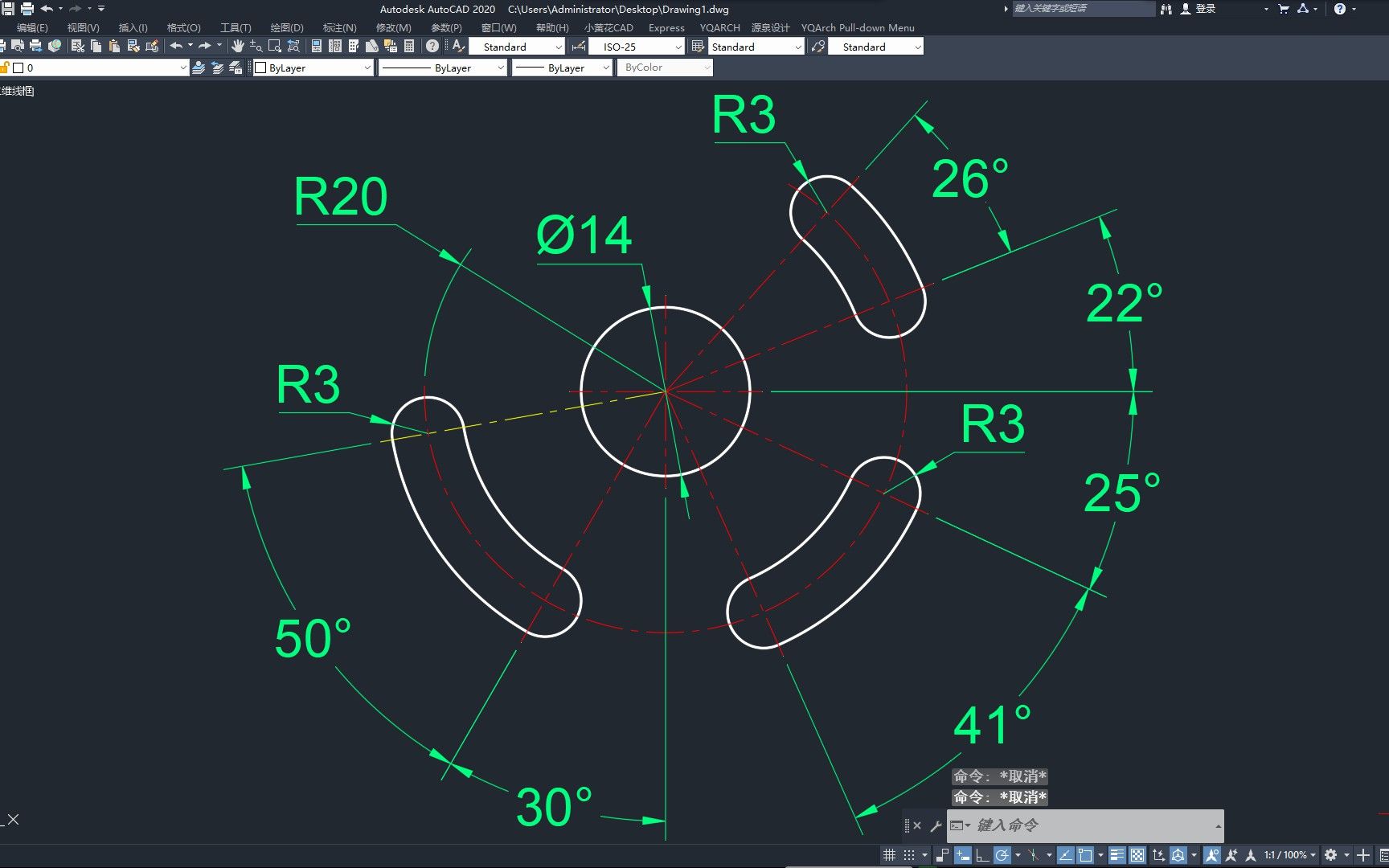Click the Table Style icon
Screen dimensions: 1389x868
698,47
